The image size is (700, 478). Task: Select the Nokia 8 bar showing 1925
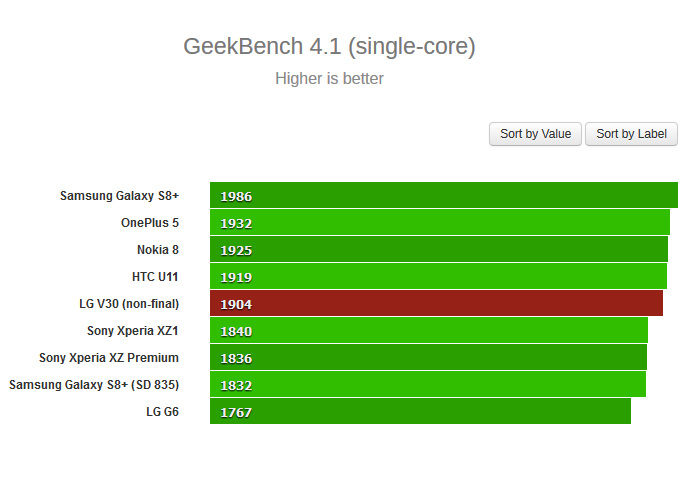click(438, 250)
